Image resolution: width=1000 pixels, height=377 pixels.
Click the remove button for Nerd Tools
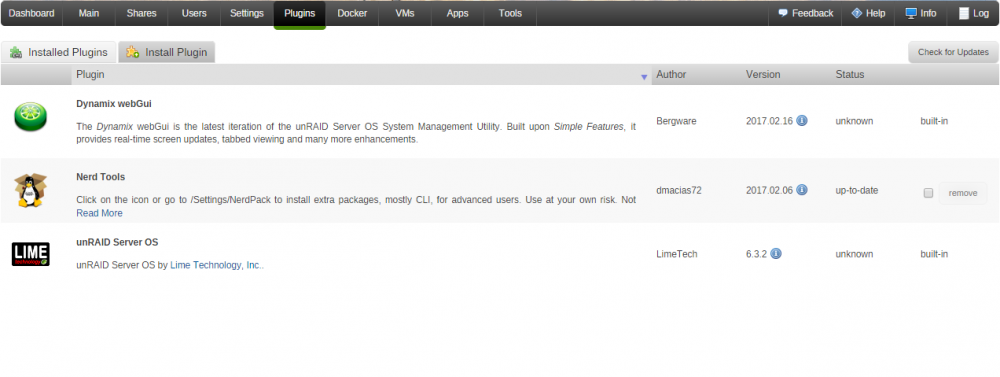[x=962, y=193]
